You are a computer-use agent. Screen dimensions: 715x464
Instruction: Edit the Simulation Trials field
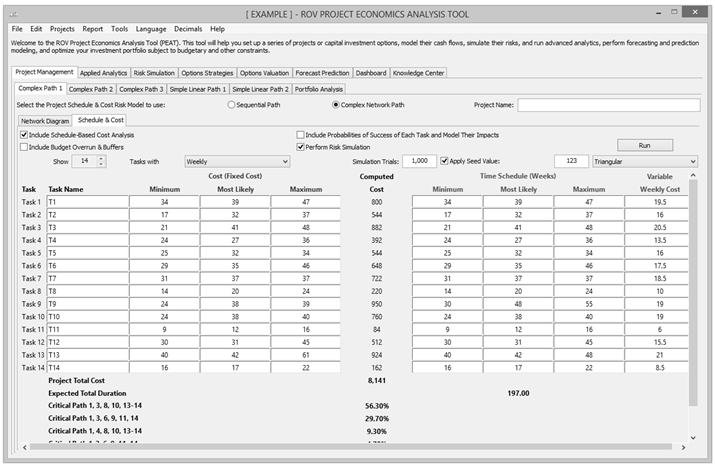click(x=419, y=161)
